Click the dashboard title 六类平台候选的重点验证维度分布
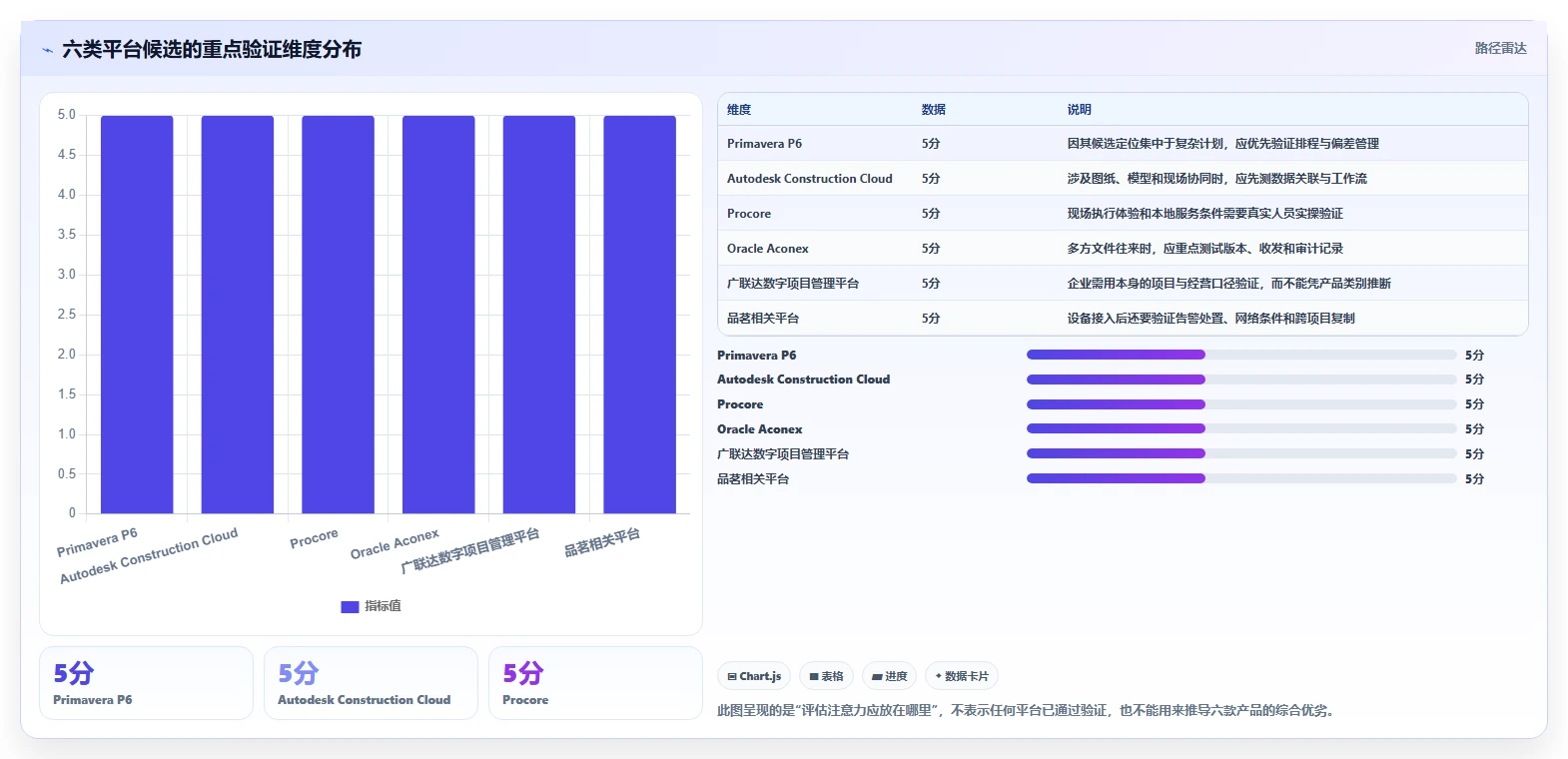This screenshot has width=1568, height=759. (212, 49)
